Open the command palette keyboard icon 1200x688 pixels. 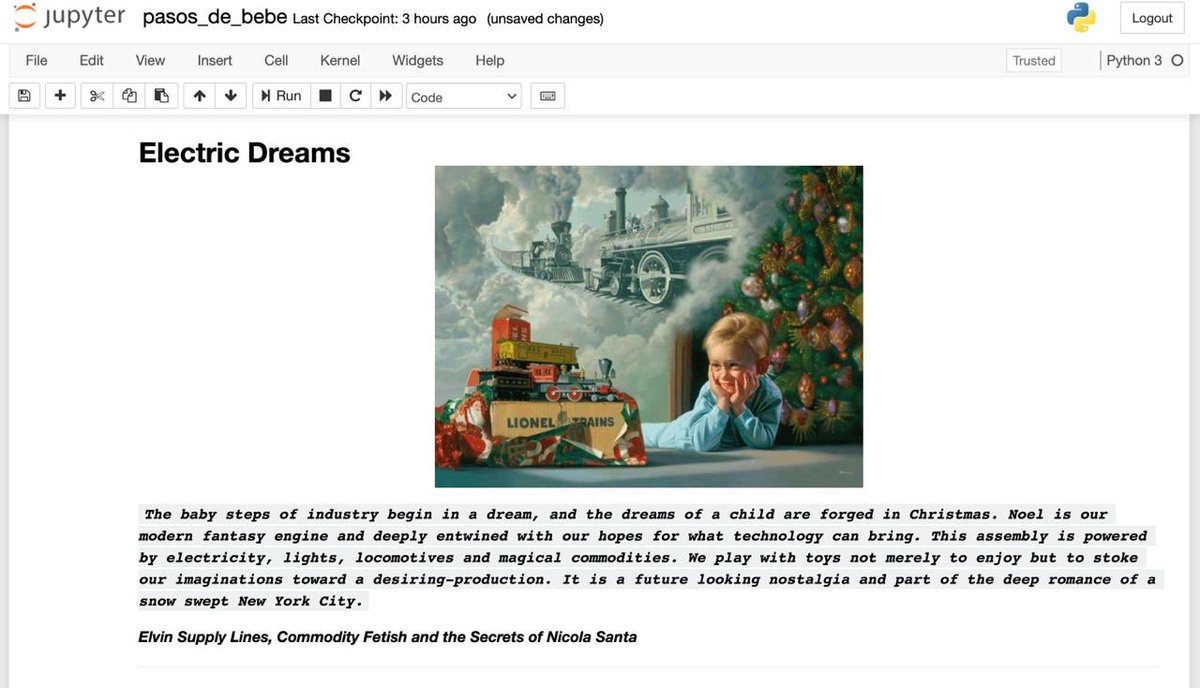click(548, 96)
